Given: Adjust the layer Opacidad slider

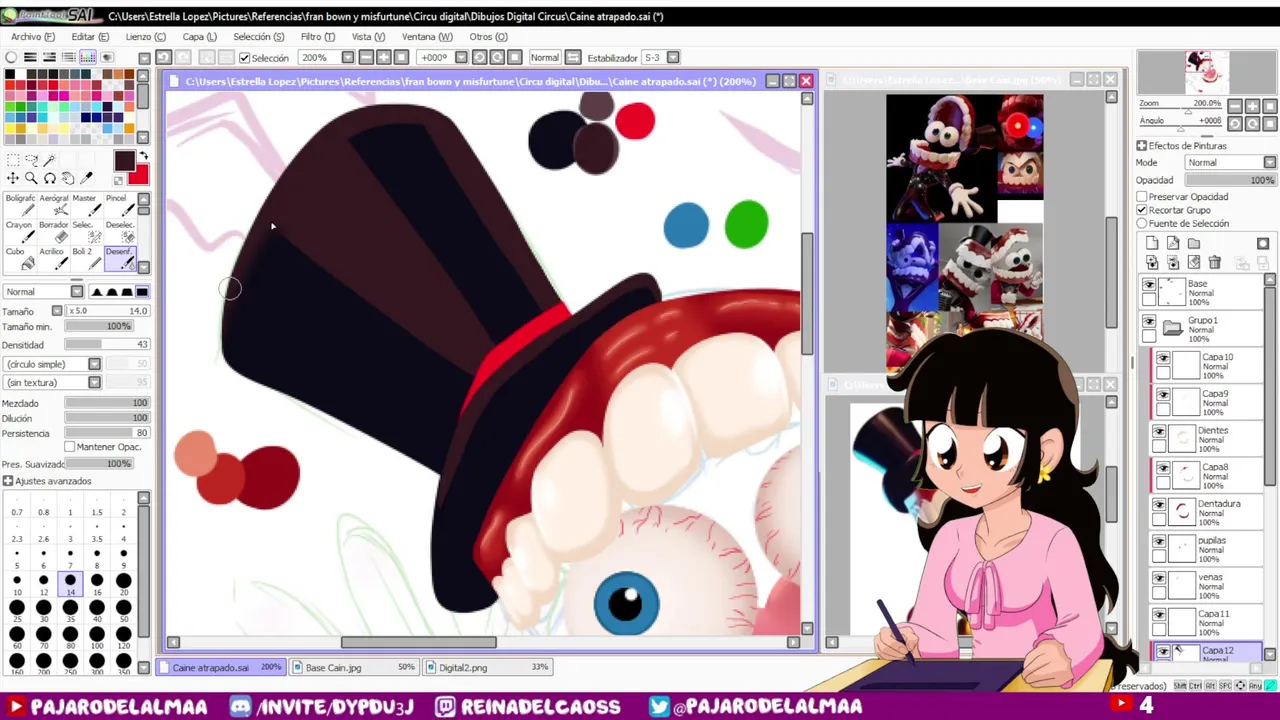Looking at the screenshot, I should click(x=1231, y=180).
